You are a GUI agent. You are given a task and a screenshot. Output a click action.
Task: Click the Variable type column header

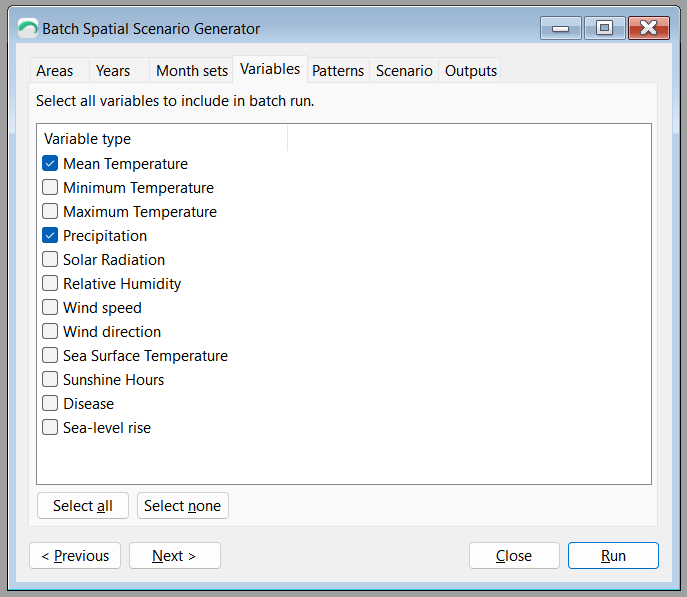pyautogui.click(x=162, y=139)
